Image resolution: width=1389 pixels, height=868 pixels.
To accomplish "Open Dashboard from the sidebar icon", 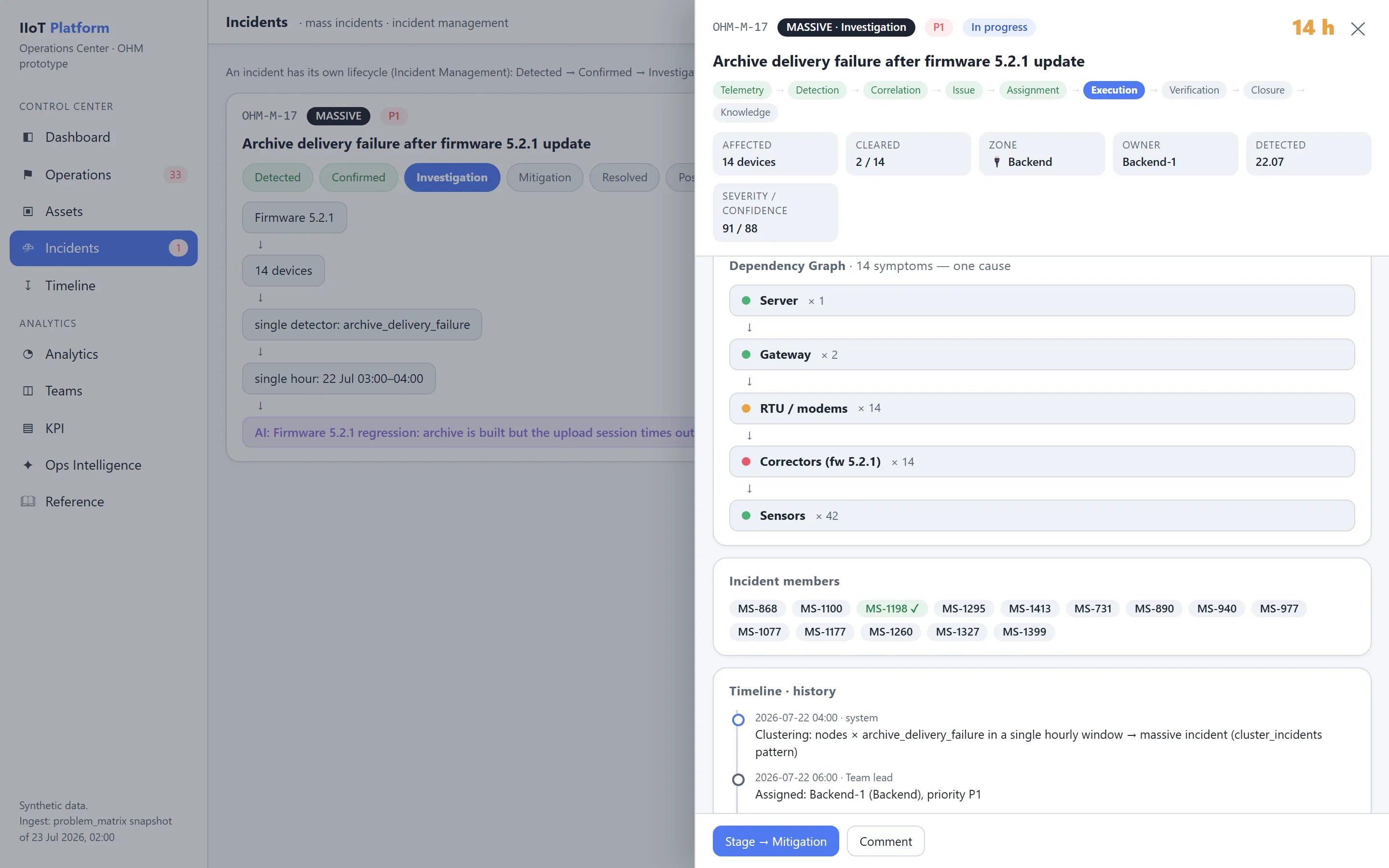I will 27,137.
